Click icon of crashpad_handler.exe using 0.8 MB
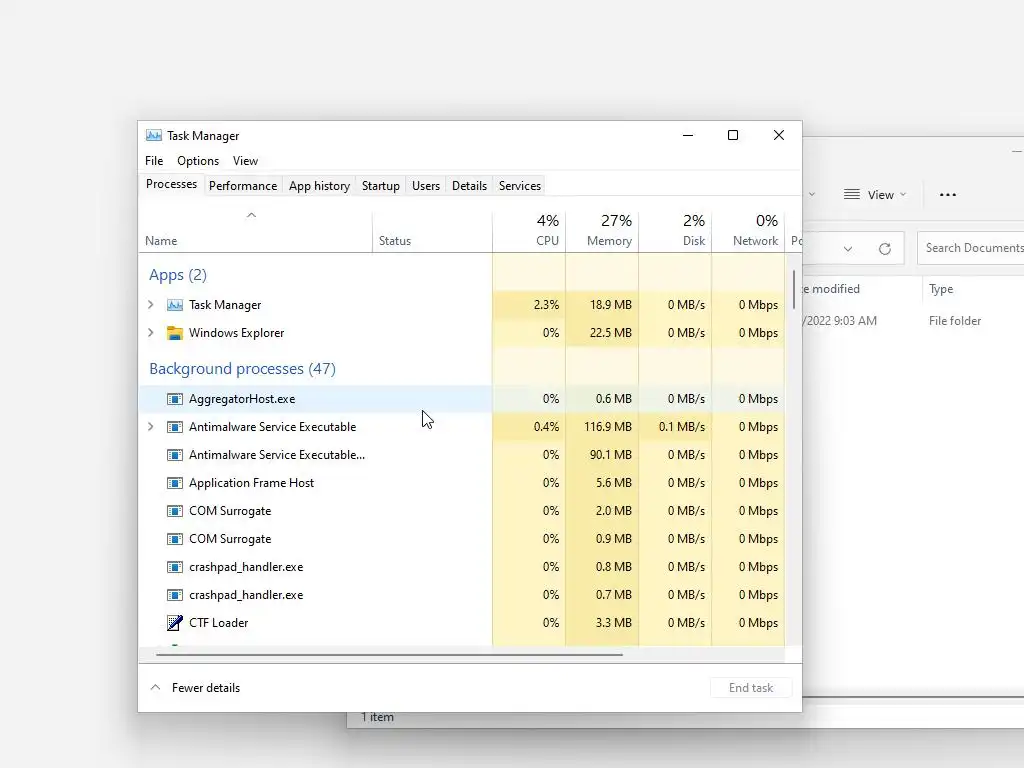Screen dimensions: 1024x768 click(x=174, y=568)
